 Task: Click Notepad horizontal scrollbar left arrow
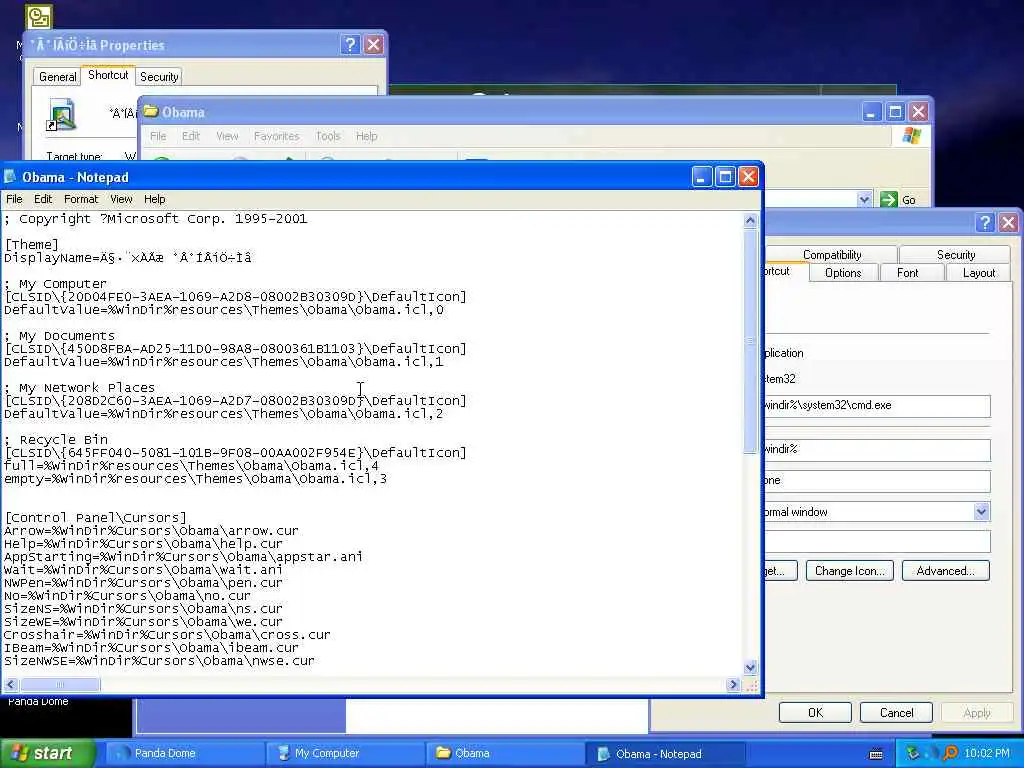click(x=10, y=684)
